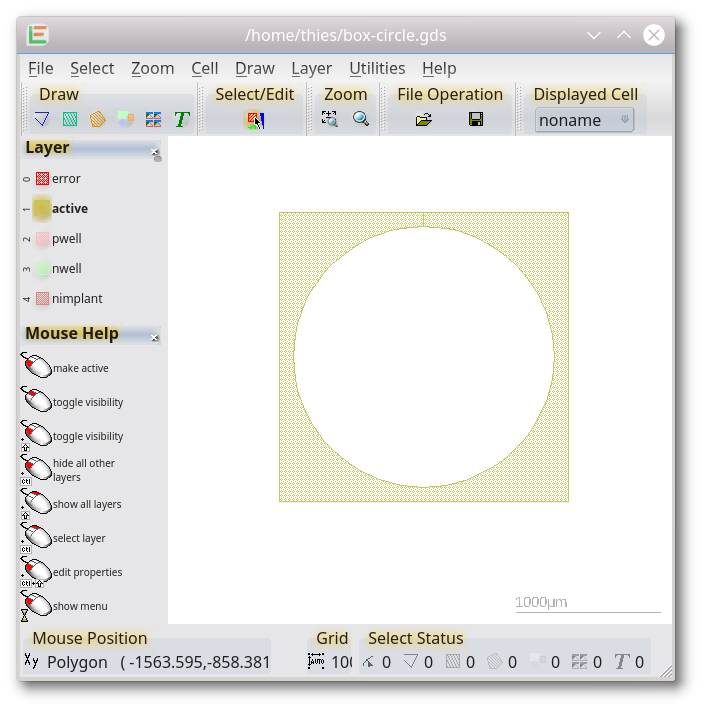Click the show all layers mouse icon
Viewport: 704px width, 710px height.
point(36,504)
